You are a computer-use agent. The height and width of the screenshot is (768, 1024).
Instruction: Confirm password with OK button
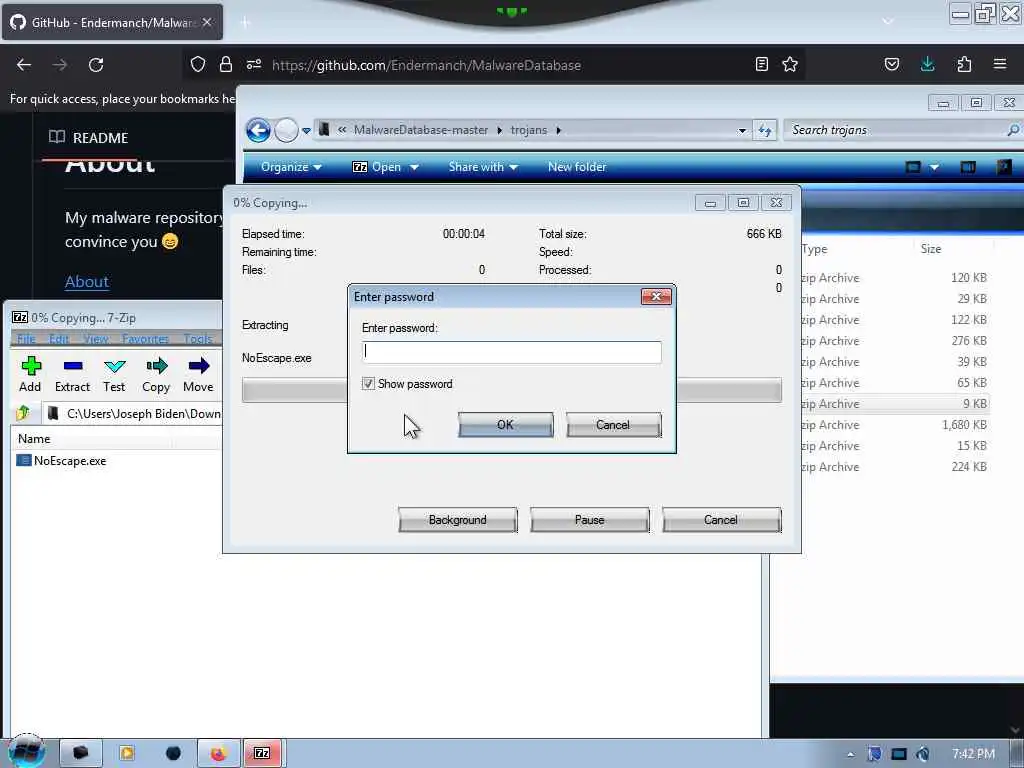[505, 424]
